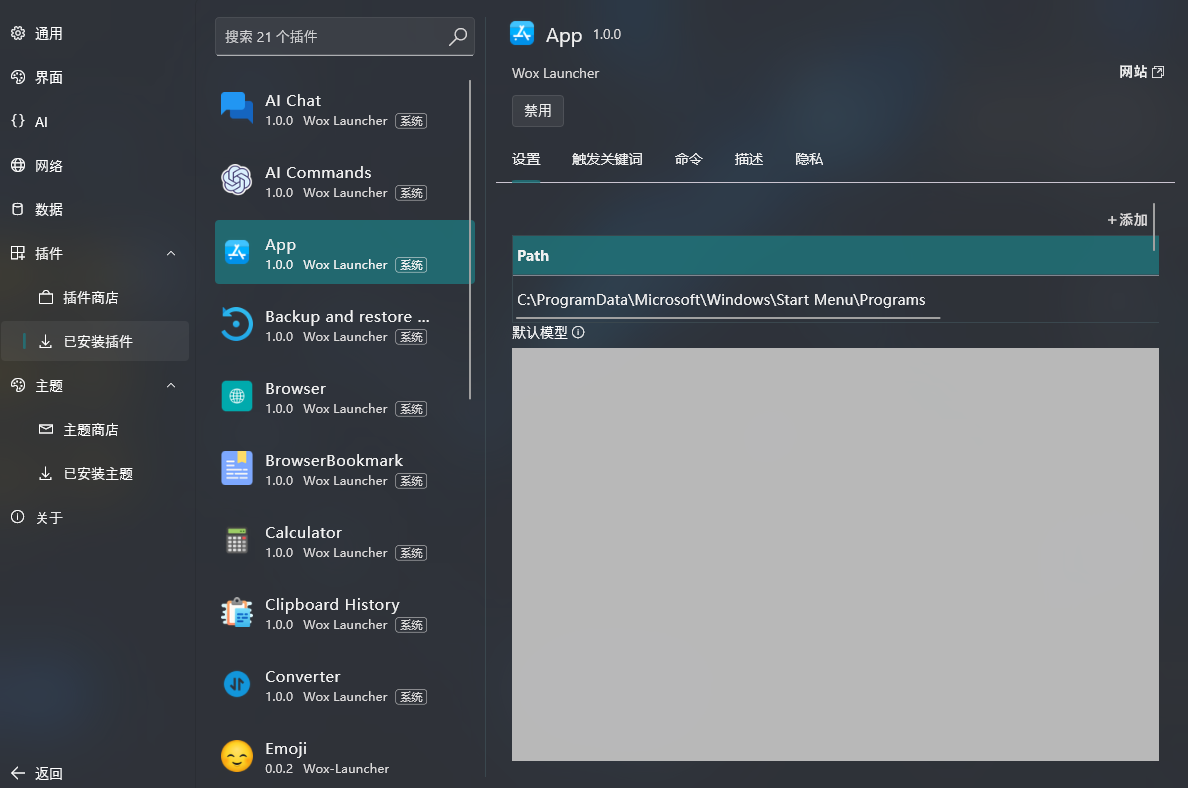Viewport: 1188px width, 788px height.
Task: Open the 隐私 tab
Action: click(x=809, y=160)
